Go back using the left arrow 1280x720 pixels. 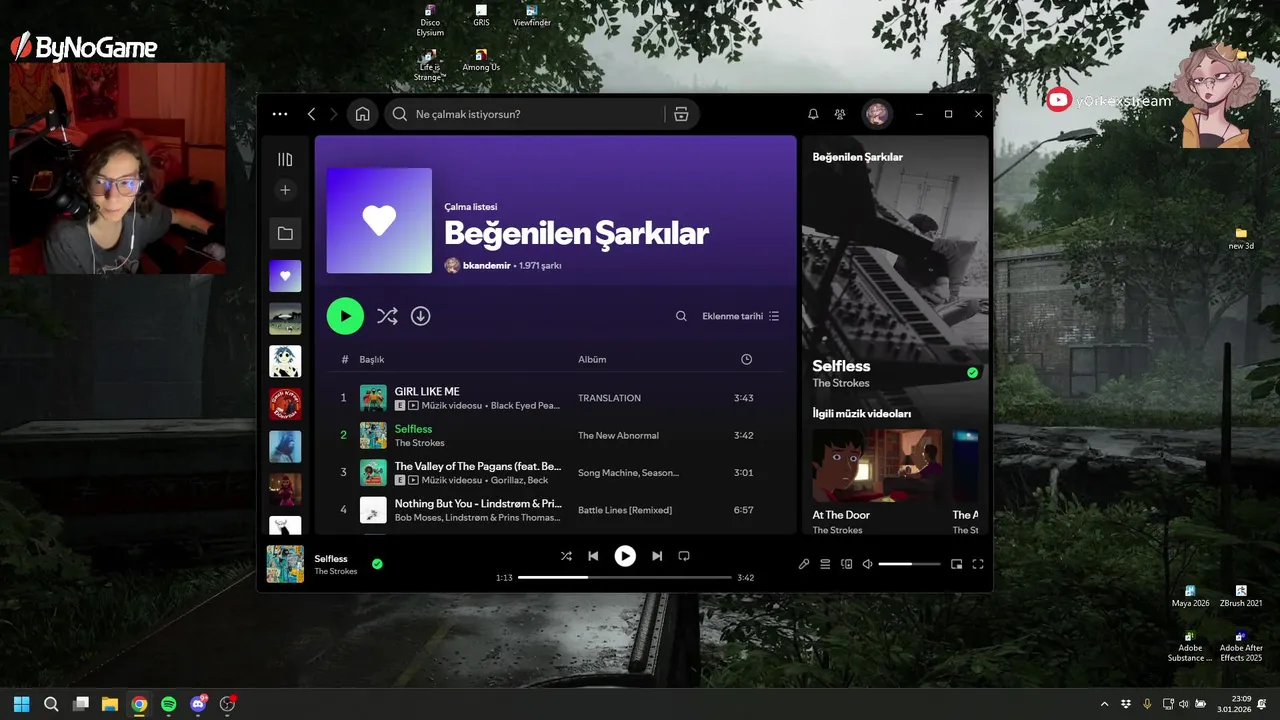click(x=311, y=114)
